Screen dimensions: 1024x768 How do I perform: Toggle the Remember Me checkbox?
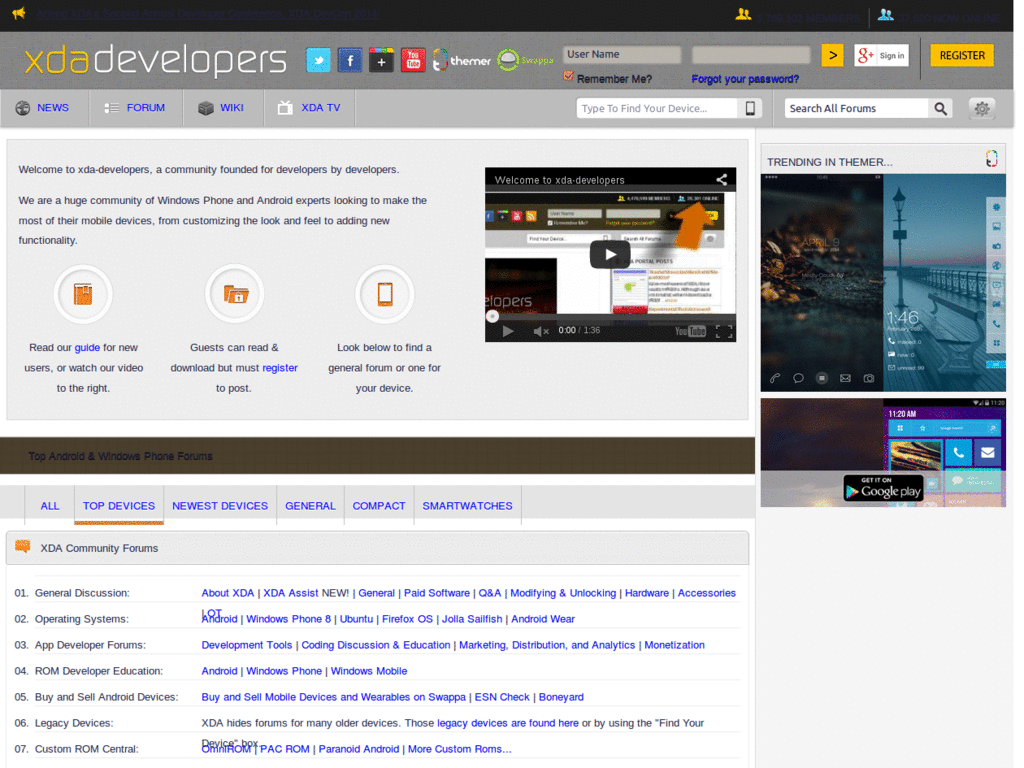point(568,77)
